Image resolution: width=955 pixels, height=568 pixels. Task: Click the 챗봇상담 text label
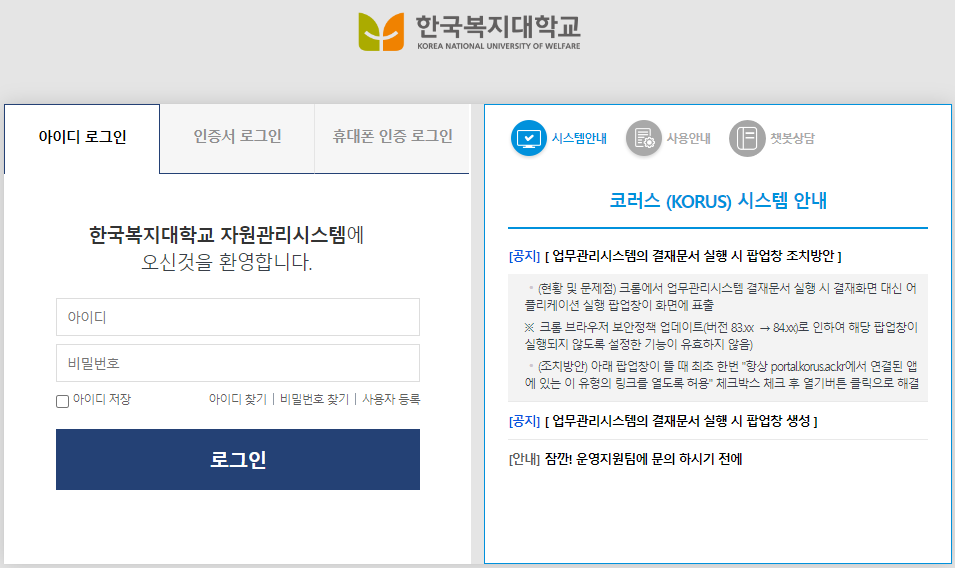tap(792, 139)
